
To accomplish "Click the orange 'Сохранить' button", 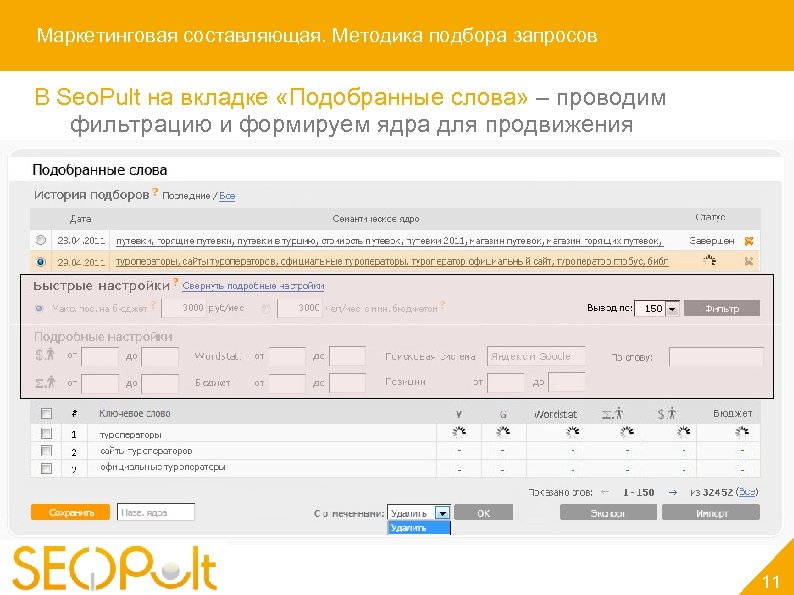I will 70,512.
